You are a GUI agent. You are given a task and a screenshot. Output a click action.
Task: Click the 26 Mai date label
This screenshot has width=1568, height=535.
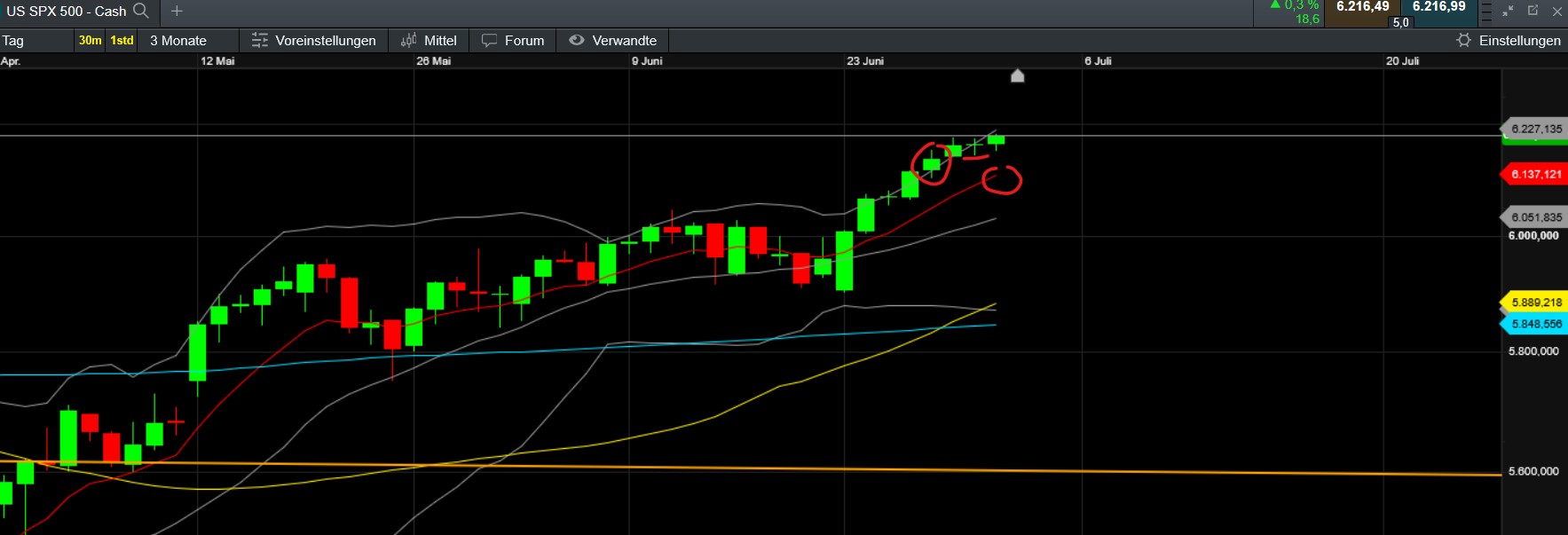tap(433, 61)
